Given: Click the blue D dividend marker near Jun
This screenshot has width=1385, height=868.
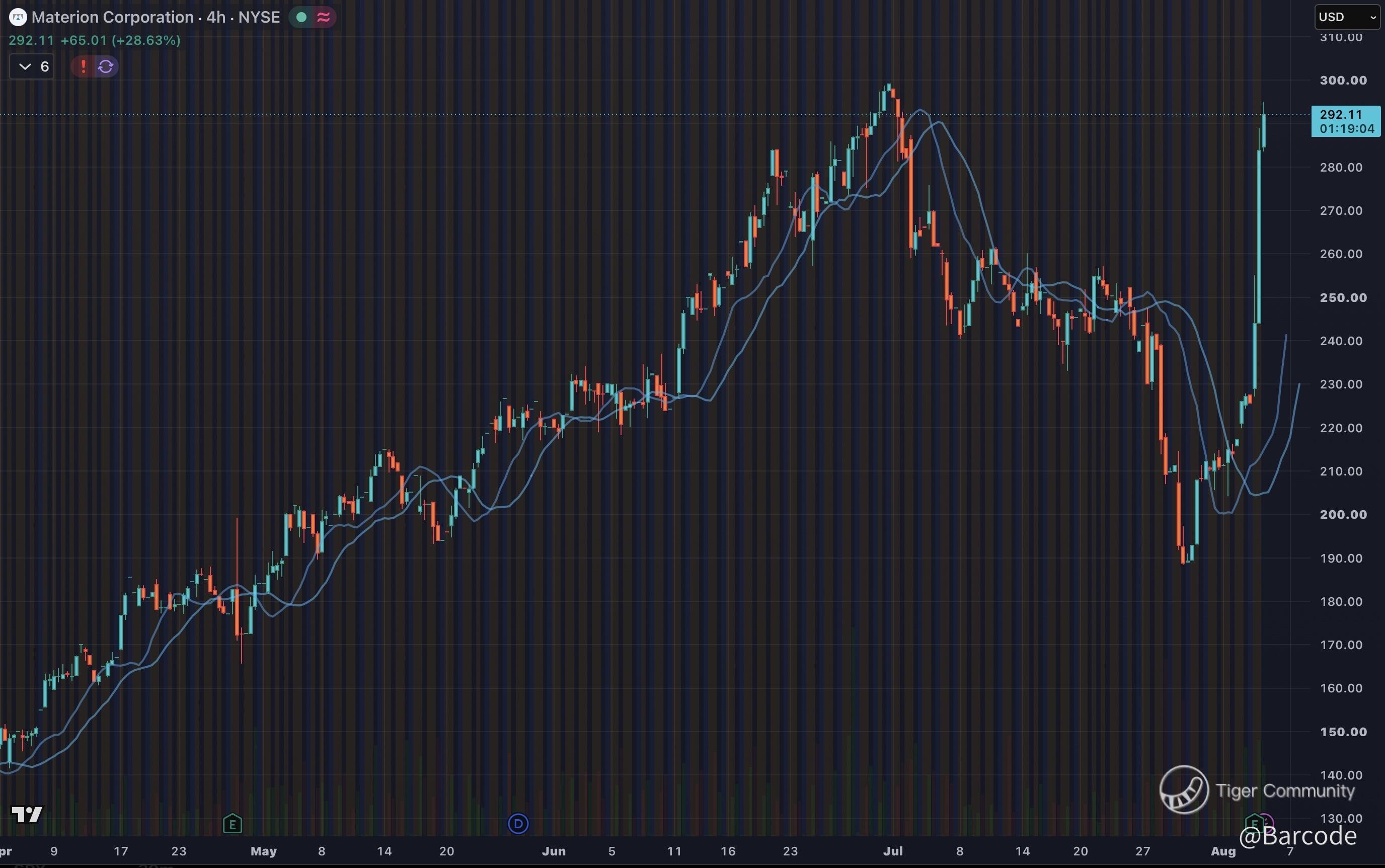Looking at the screenshot, I should point(518,824).
